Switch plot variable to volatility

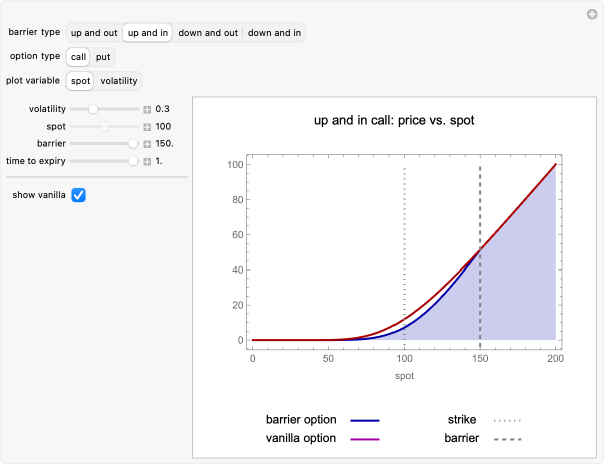tap(119, 81)
